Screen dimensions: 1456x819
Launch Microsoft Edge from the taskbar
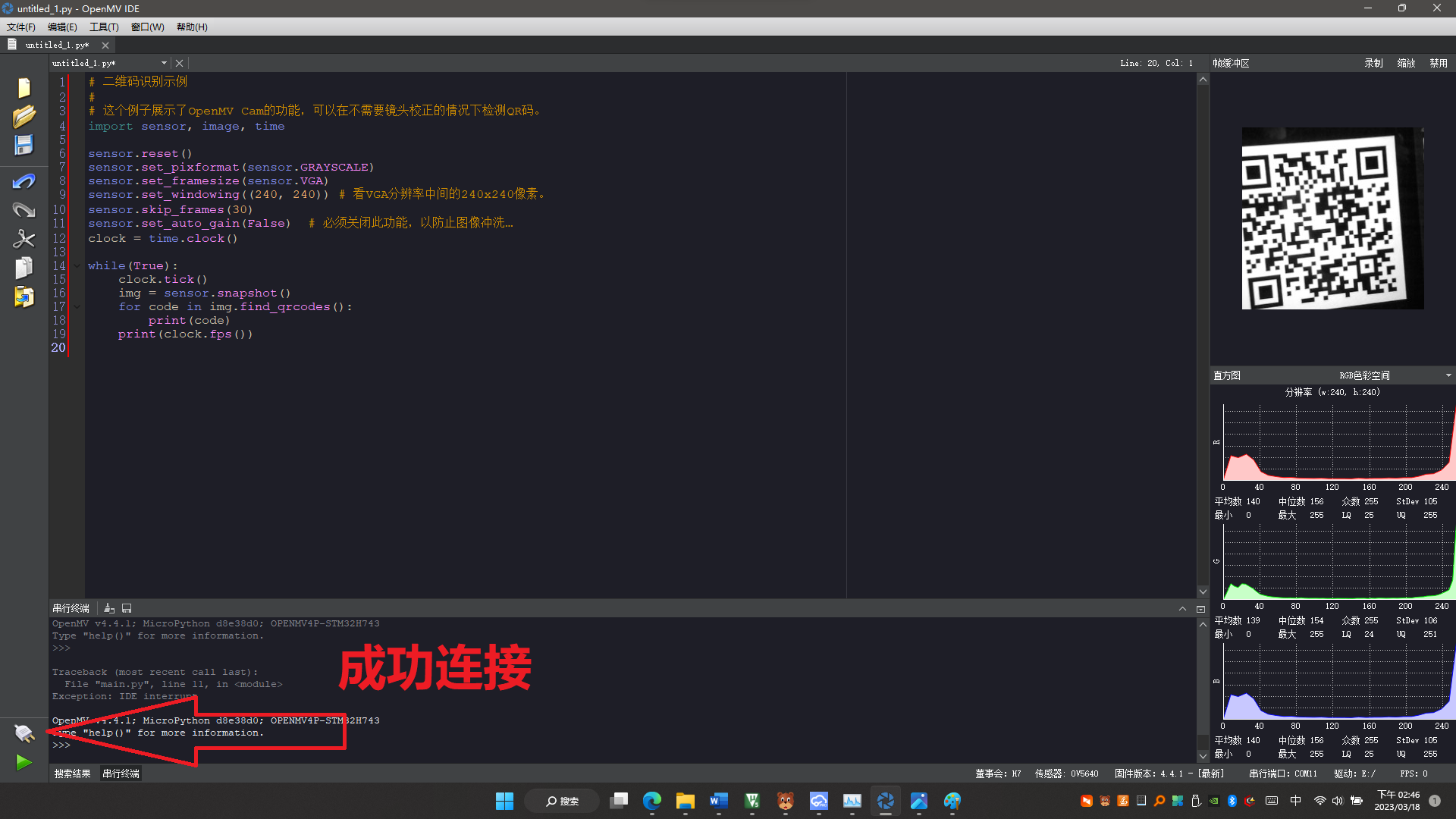click(x=652, y=801)
